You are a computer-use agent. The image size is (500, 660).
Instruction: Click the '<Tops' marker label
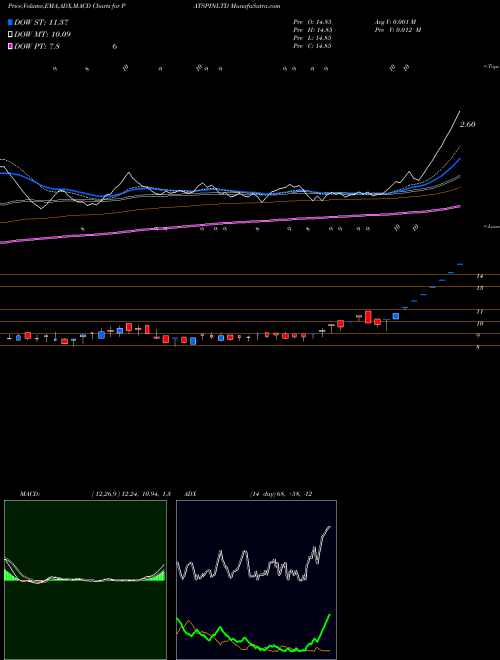tap(491, 67)
